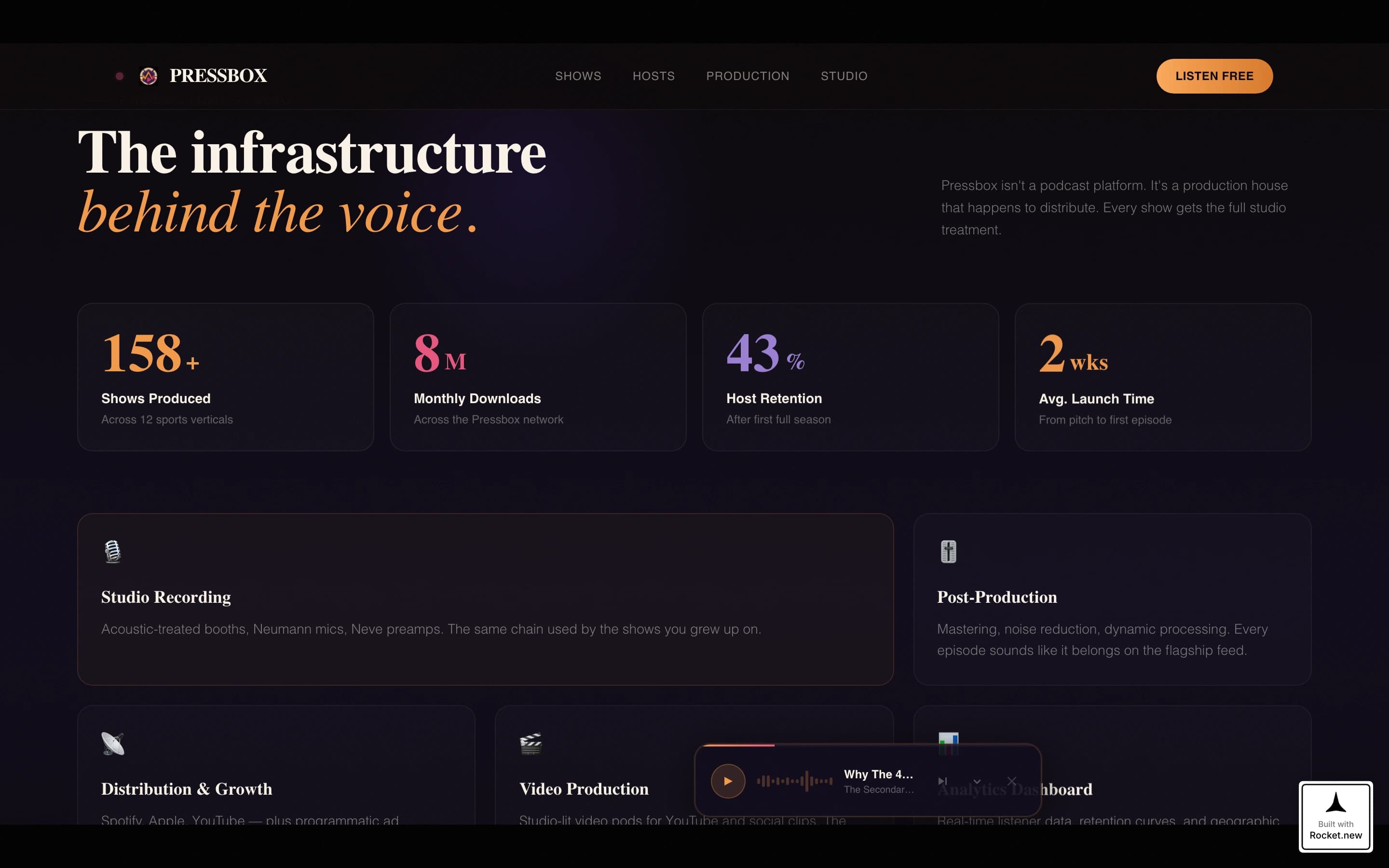
Task: Click the 'Distribution & Growth' card heading
Action: tap(187, 788)
